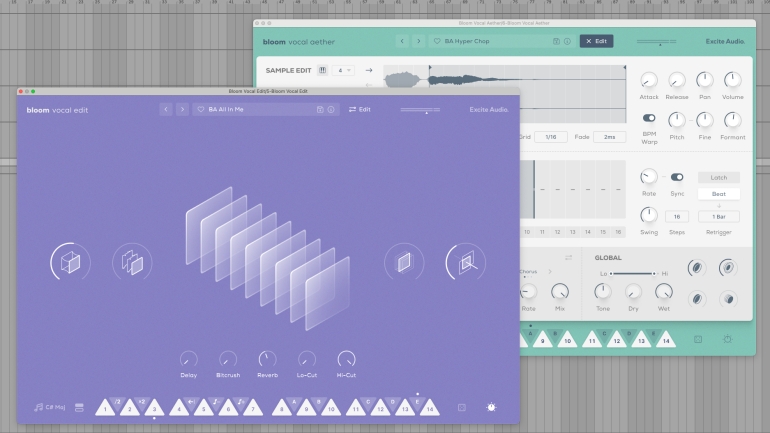Click the Fade 2ms value field
Screen dimensions: 770x433
point(609,137)
